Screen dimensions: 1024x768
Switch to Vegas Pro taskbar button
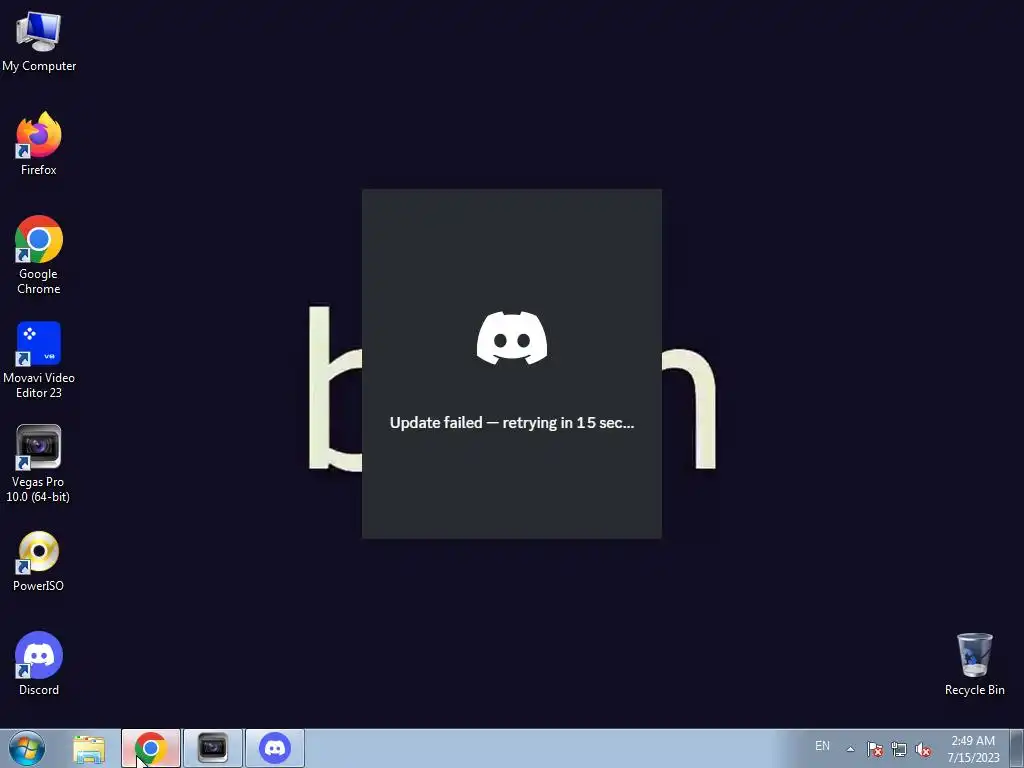coord(213,749)
